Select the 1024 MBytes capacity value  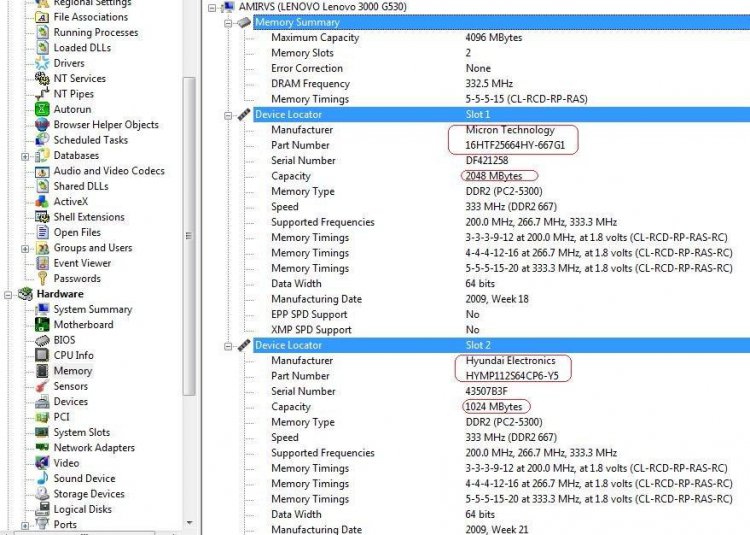pos(494,407)
